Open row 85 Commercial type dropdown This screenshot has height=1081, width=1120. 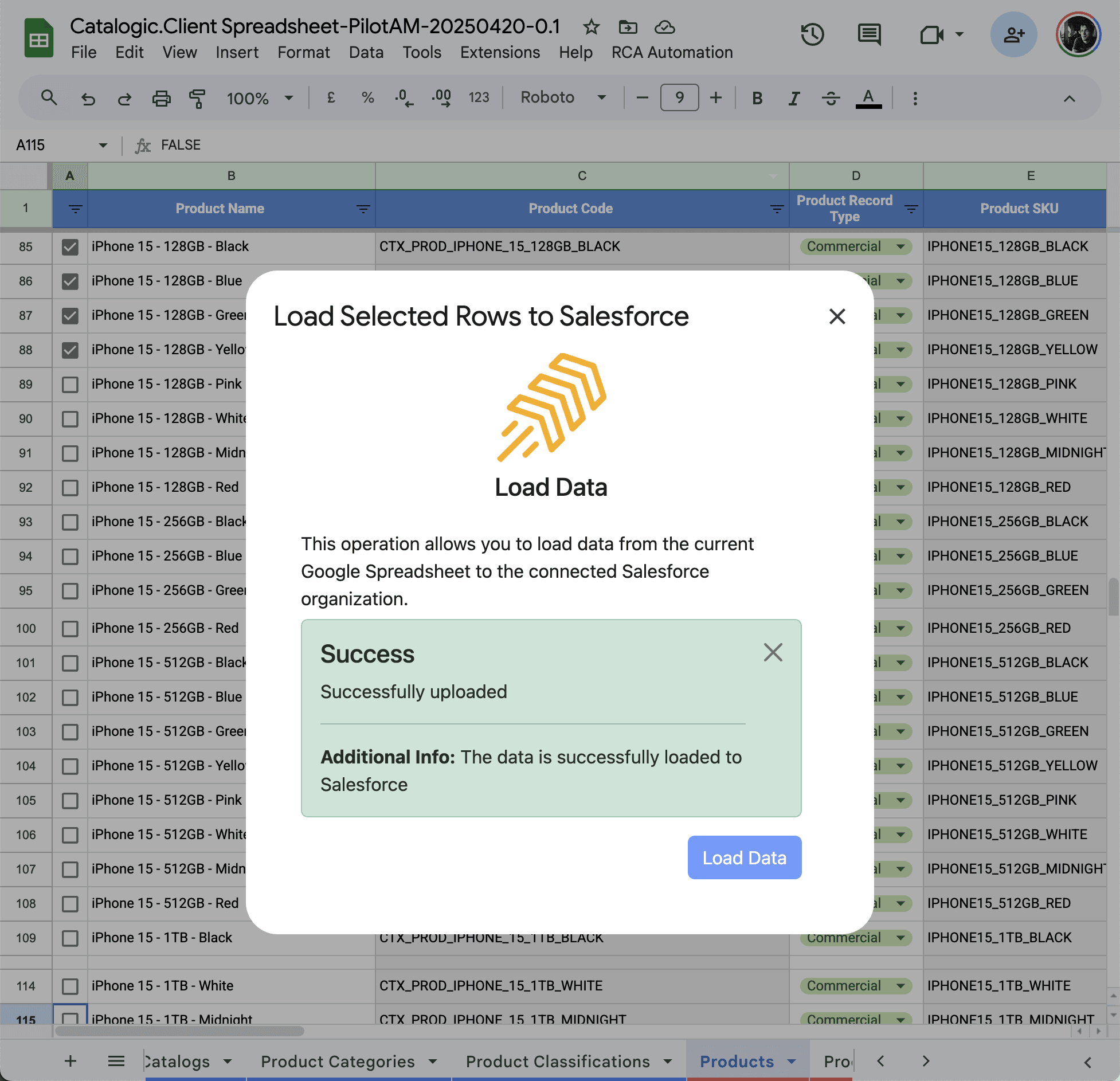coord(901,247)
